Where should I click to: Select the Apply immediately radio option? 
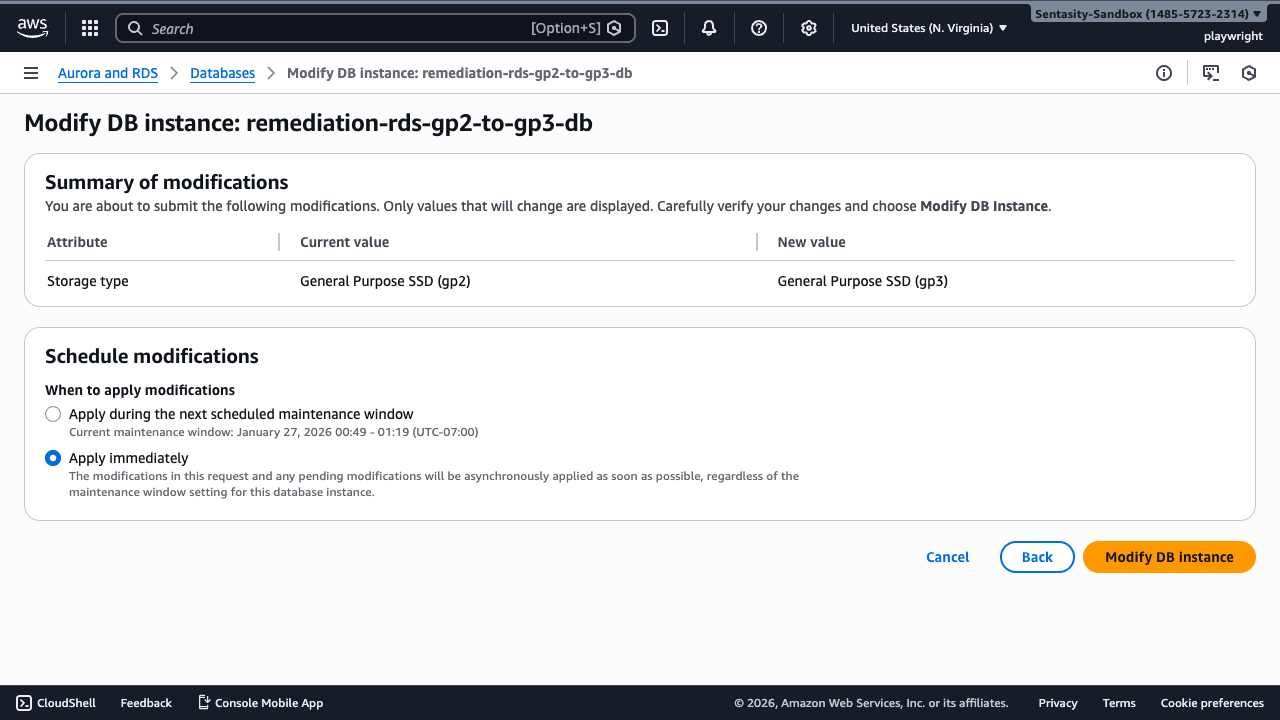(53, 458)
